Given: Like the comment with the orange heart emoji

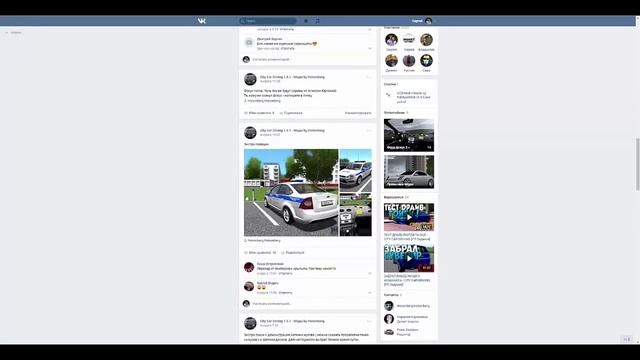Looking at the screenshot, I should pos(370,49).
